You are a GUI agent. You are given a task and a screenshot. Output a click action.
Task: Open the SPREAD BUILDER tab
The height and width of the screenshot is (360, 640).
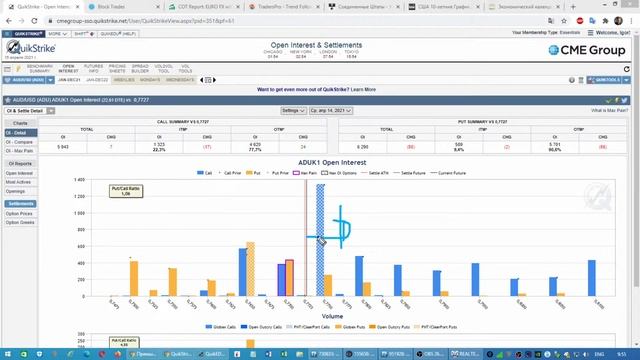(x=140, y=69)
